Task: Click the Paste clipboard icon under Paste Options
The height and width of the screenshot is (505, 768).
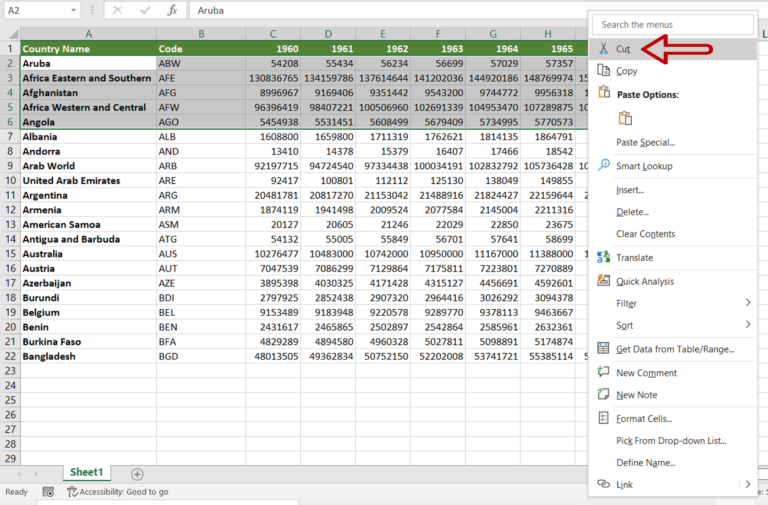Action: [x=625, y=118]
